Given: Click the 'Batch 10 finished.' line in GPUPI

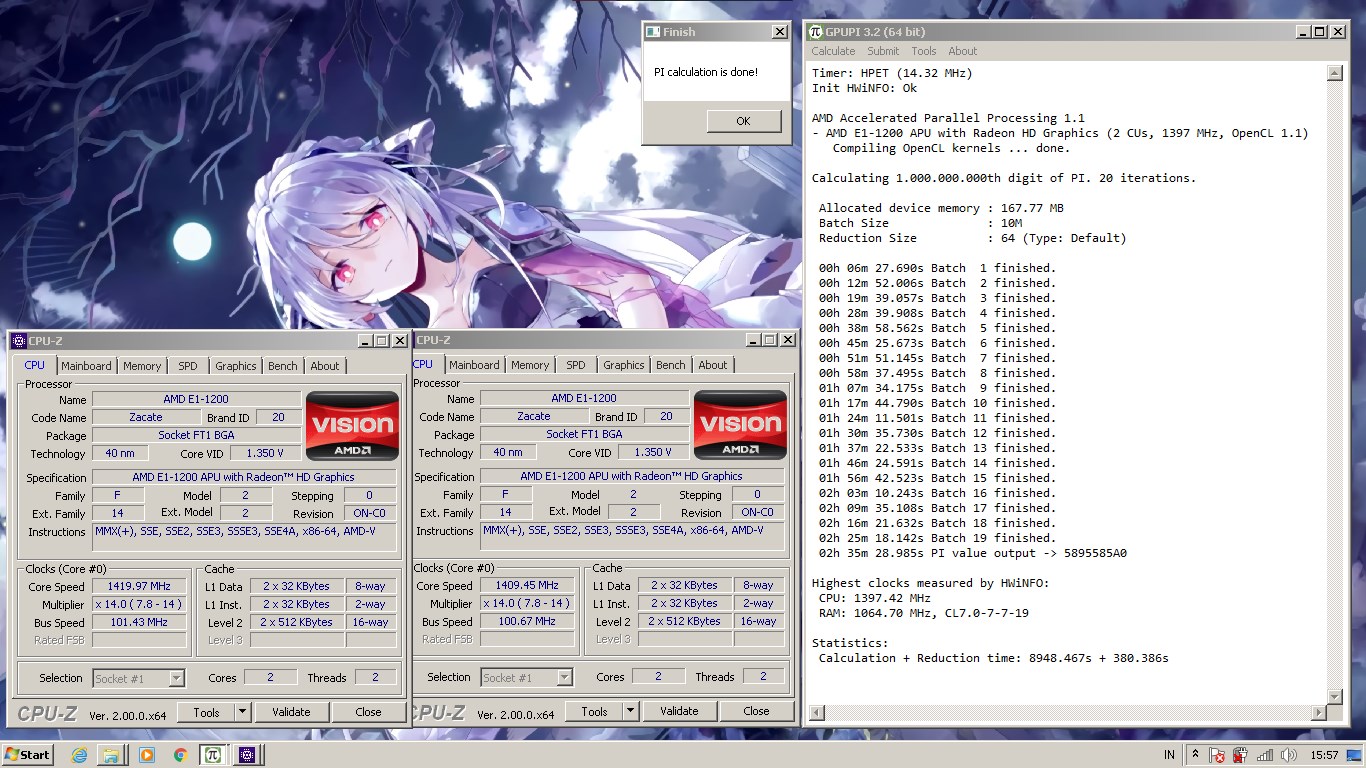Looking at the screenshot, I should click(x=937, y=403).
